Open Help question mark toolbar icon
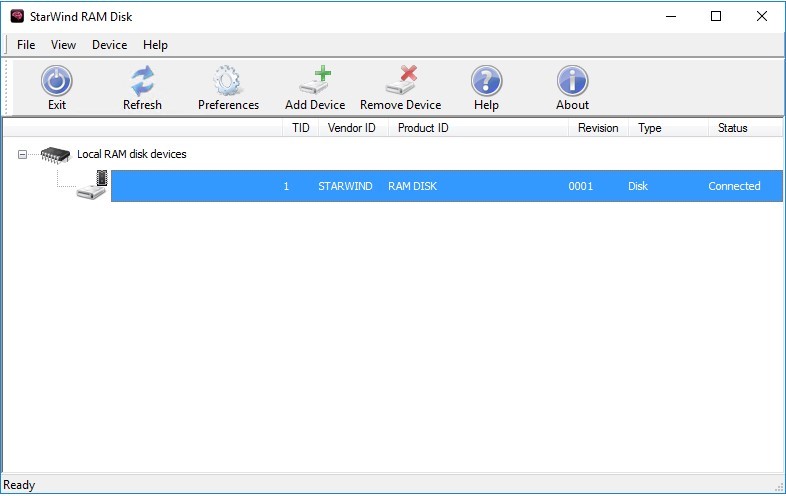The width and height of the screenshot is (786, 496). pyautogui.click(x=486, y=81)
